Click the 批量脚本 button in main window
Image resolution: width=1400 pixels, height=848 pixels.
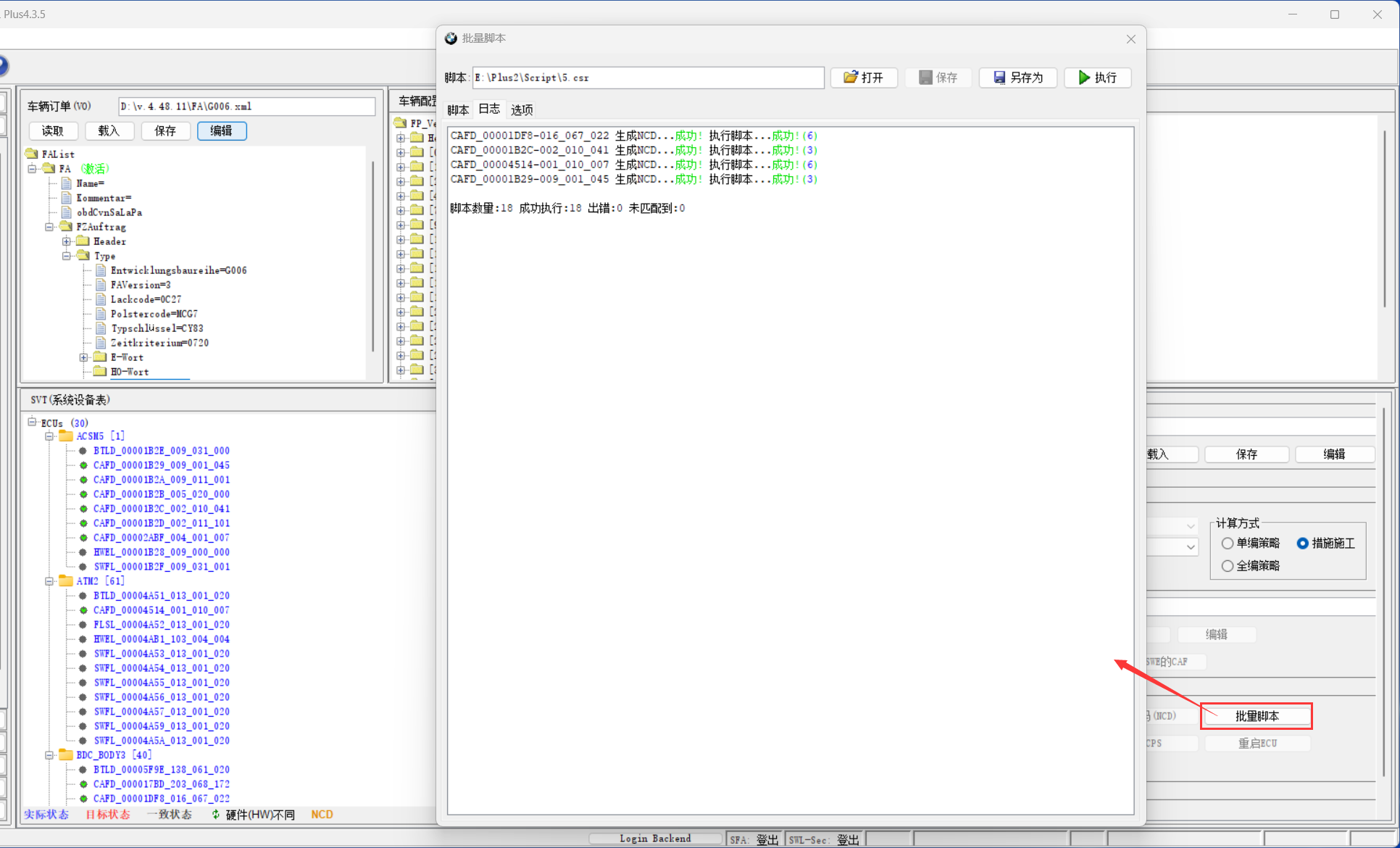click(1257, 716)
